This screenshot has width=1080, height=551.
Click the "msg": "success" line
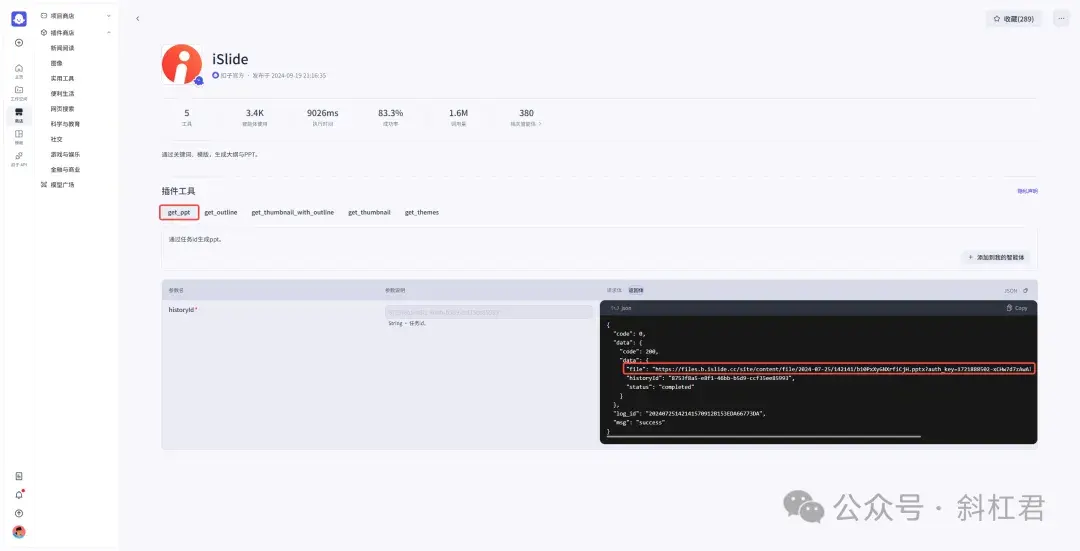(x=639, y=422)
